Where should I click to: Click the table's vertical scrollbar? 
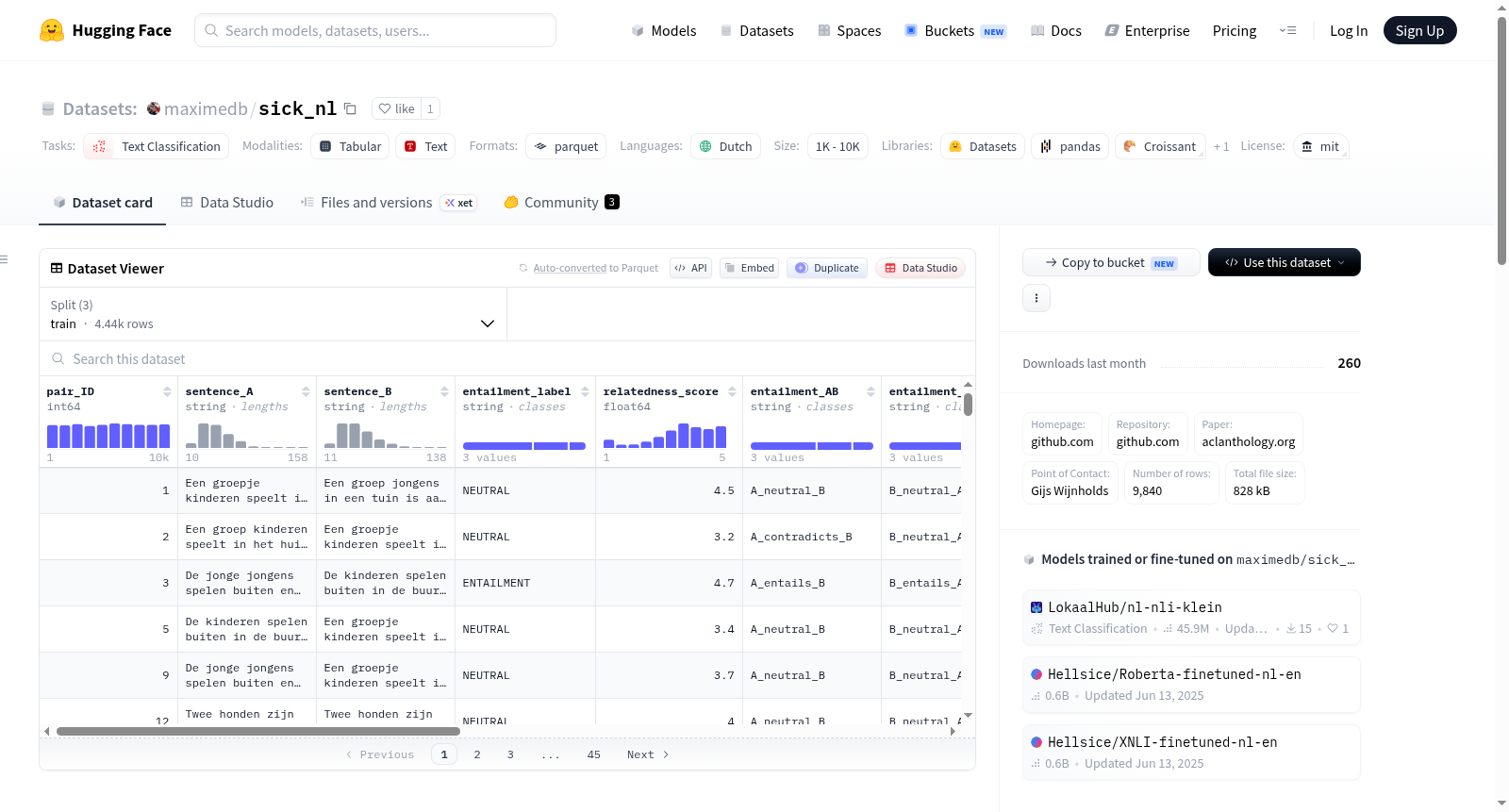point(968,405)
